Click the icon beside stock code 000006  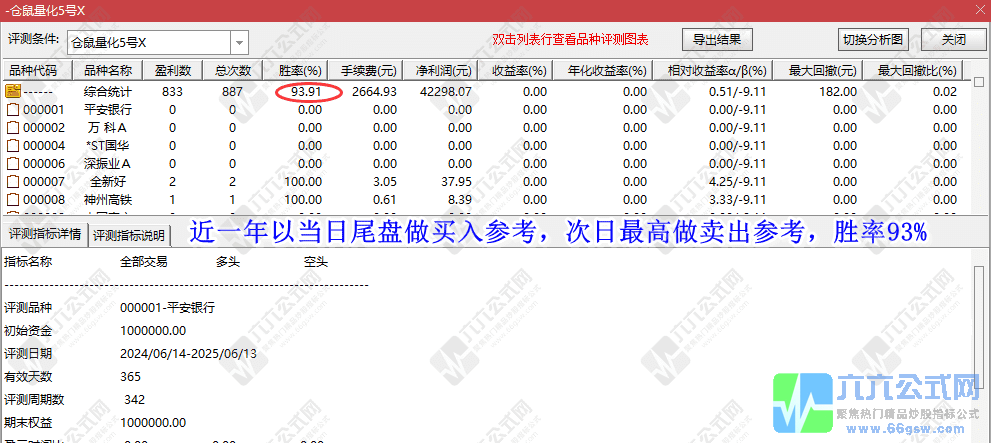[13, 164]
